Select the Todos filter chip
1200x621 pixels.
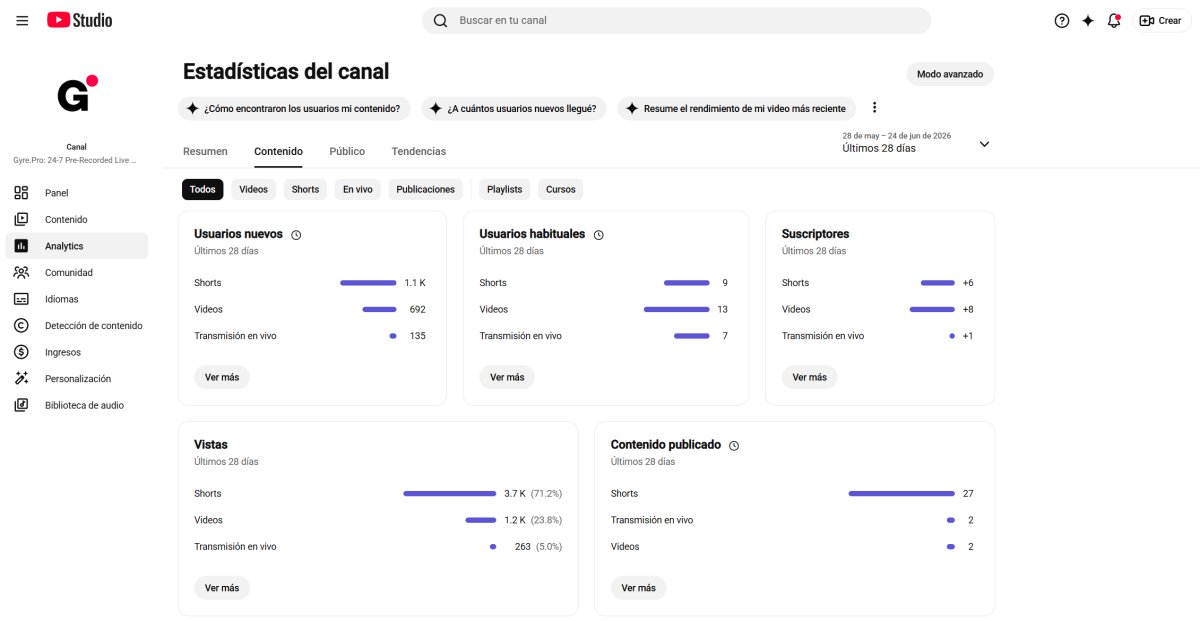click(x=202, y=189)
